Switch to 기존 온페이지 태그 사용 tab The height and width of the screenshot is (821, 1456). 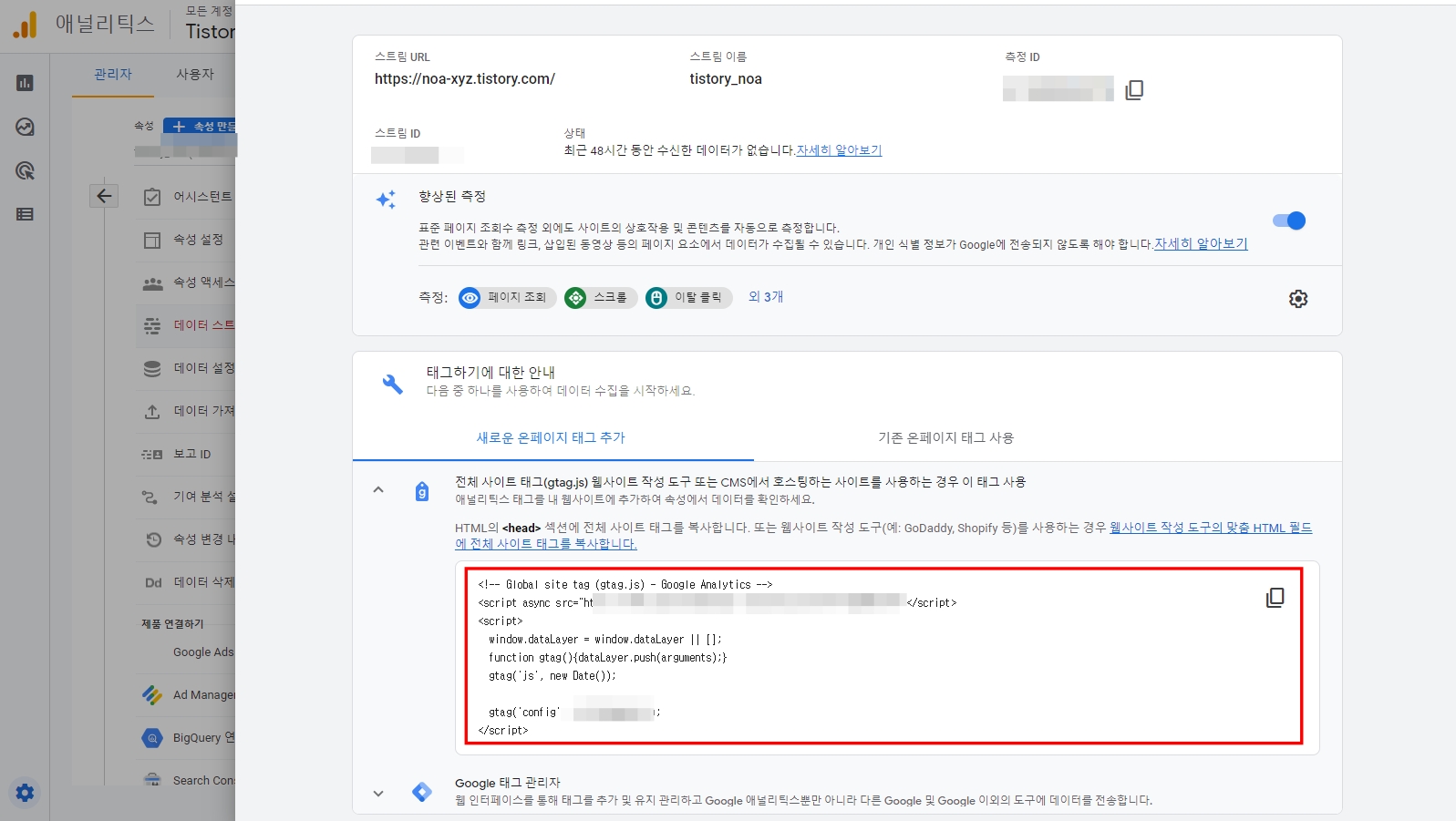click(945, 437)
